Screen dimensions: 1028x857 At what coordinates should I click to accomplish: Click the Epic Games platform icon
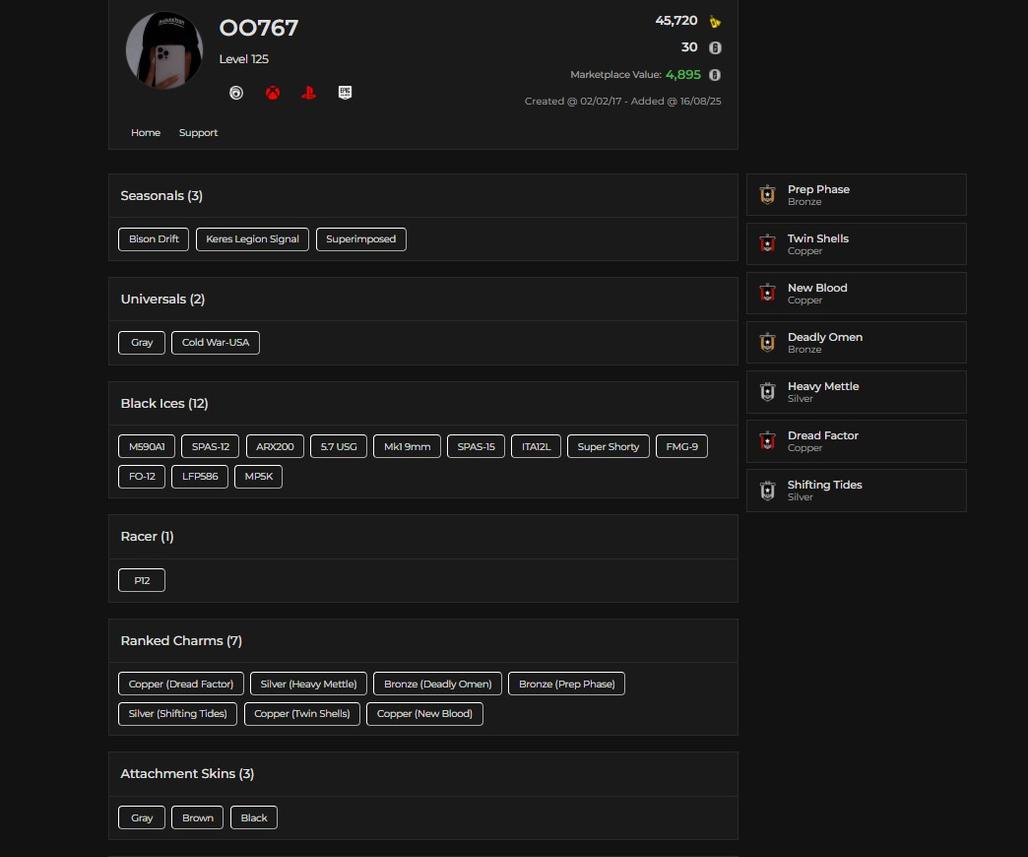[x=345, y=92]
